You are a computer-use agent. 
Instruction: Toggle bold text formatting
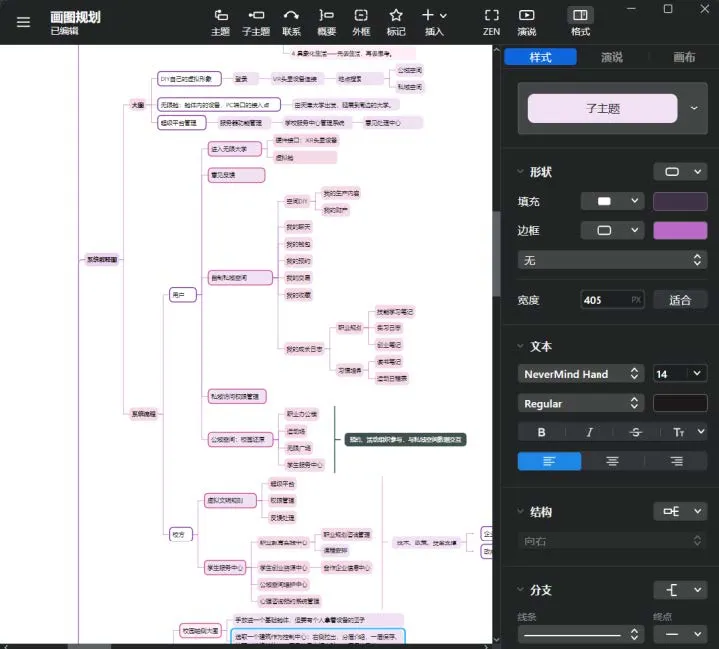pyautogui.click(x=542, y=432)
